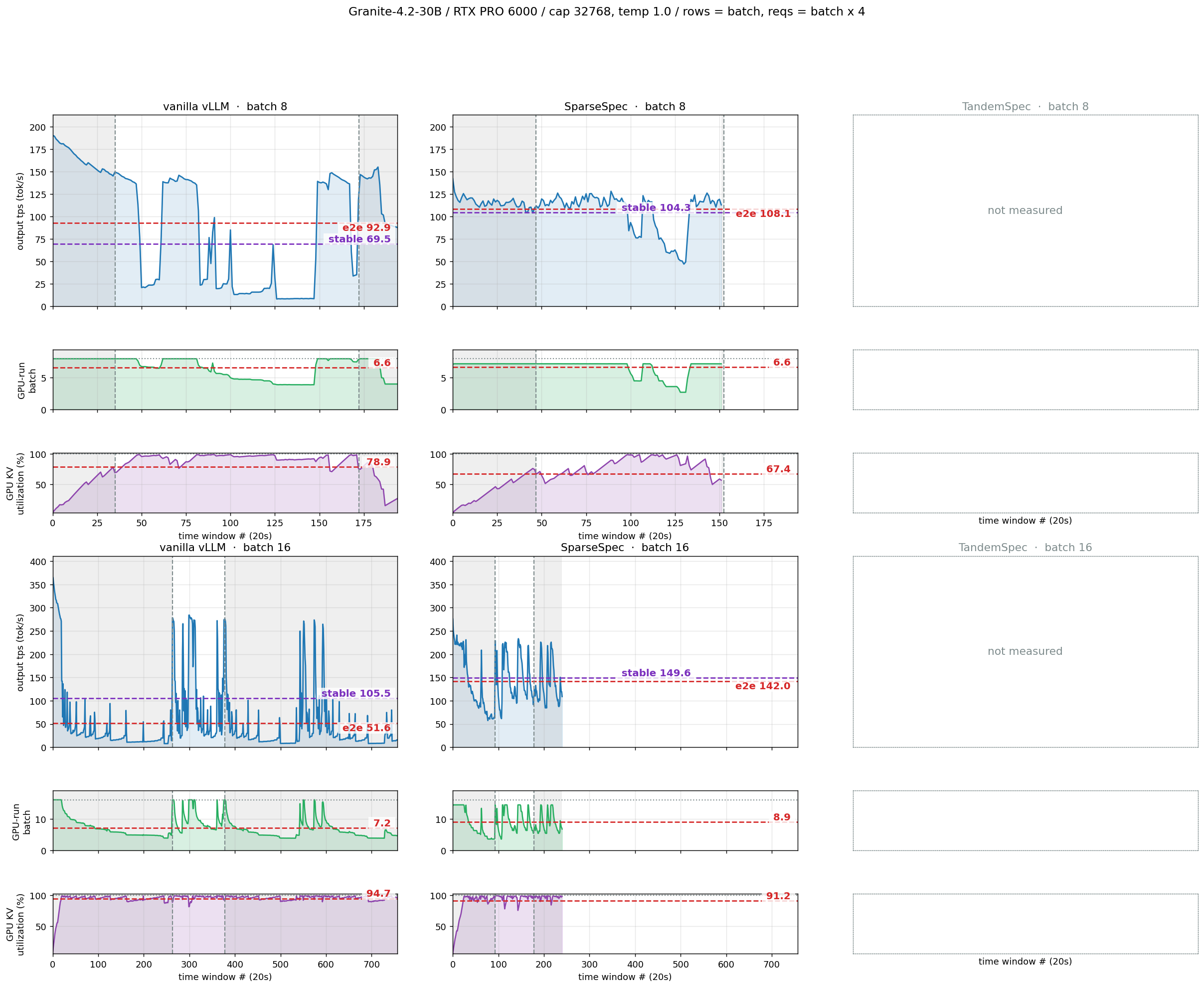Click the x-axis label under vanilla vLLM batch 16
Image resolution: width=1204 pixels, height=988 pixels.
(225, 977)
